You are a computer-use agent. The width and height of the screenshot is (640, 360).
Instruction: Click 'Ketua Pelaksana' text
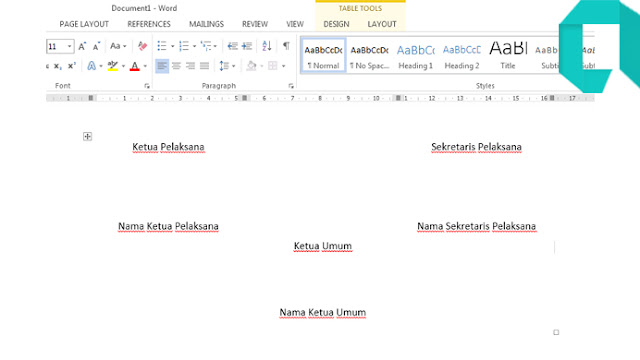(x=168, y=147)
